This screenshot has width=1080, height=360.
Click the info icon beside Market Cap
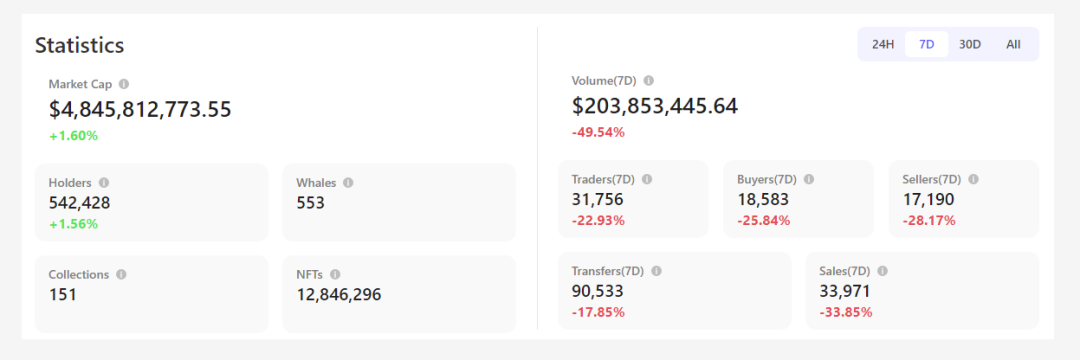(124, 84)
